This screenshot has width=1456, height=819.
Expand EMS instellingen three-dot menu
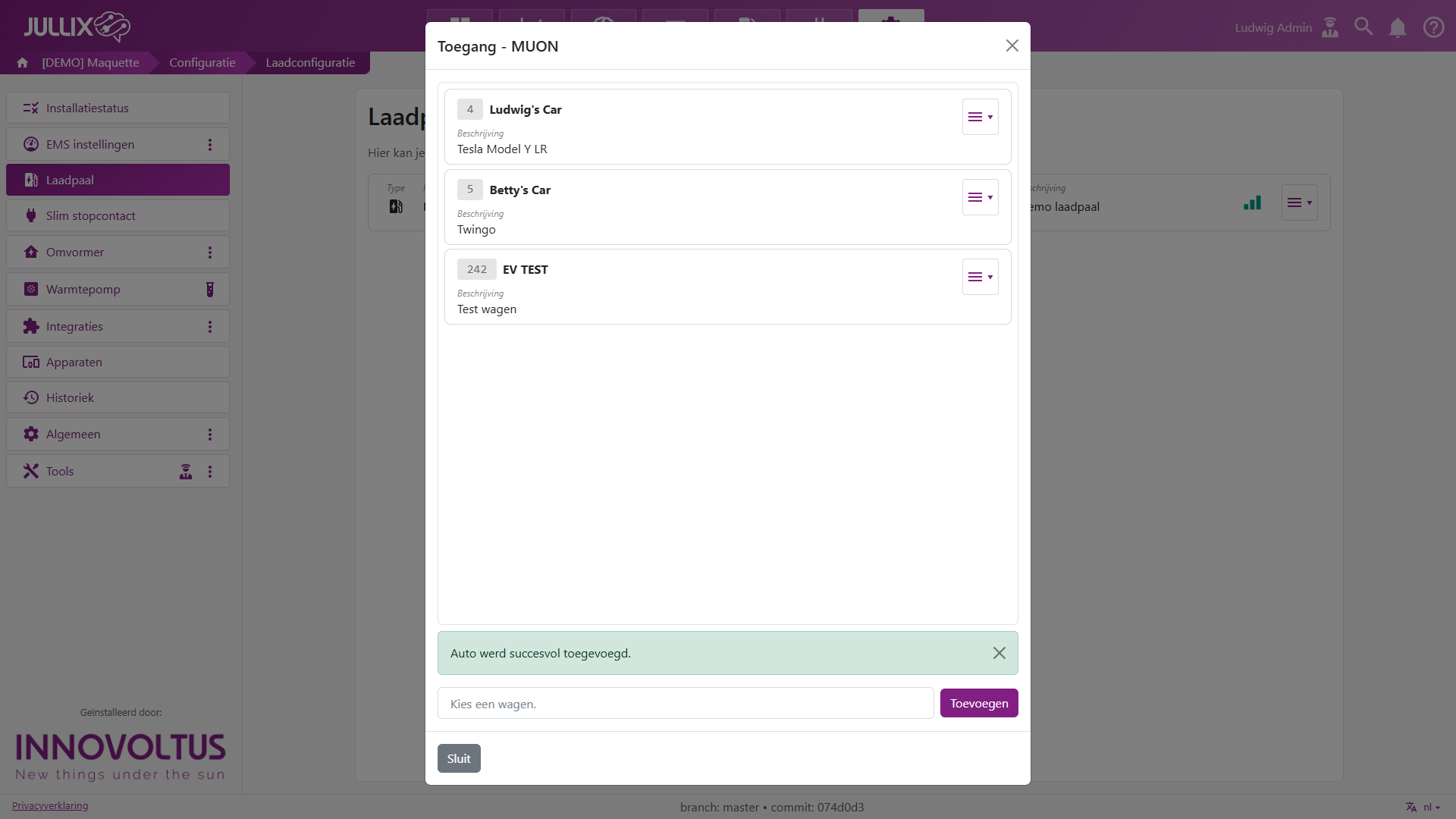(210, 145)
